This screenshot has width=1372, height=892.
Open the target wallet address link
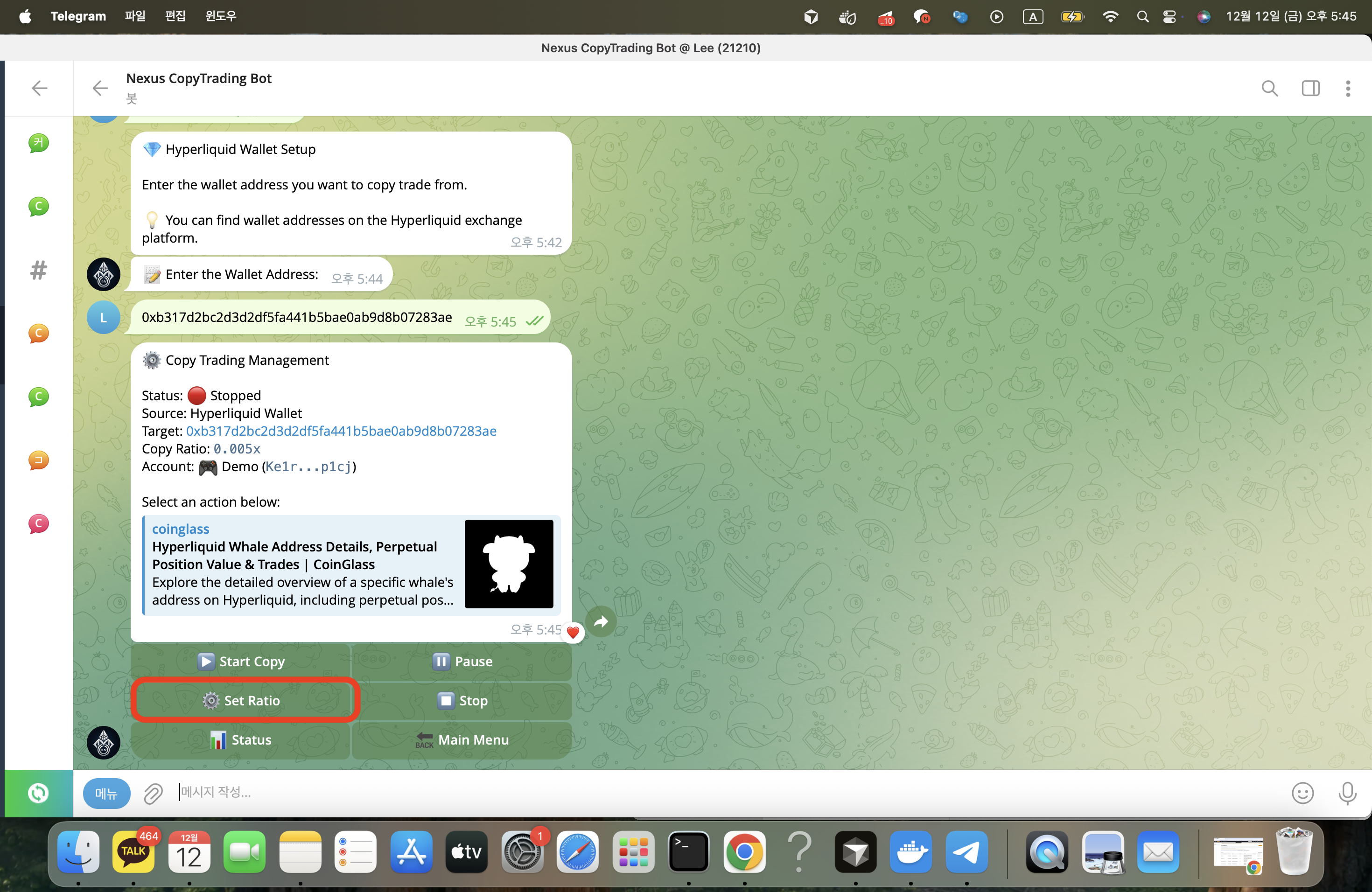[341, 431]
